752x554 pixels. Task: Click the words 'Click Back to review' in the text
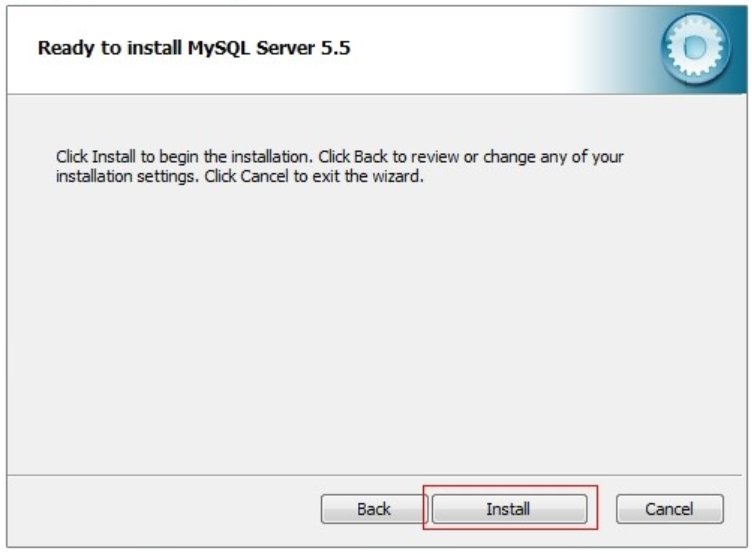coord(384,158)
